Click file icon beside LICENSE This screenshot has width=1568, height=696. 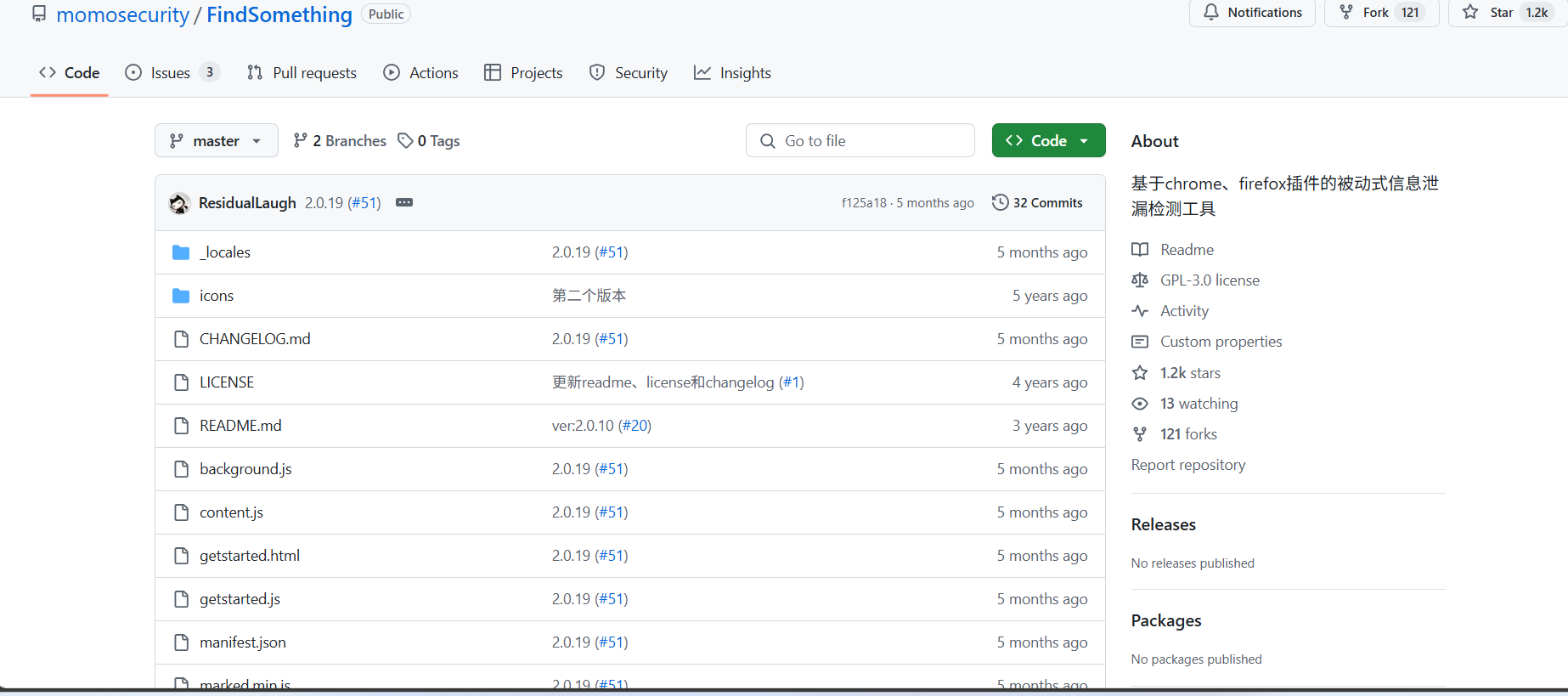(181, 382)
